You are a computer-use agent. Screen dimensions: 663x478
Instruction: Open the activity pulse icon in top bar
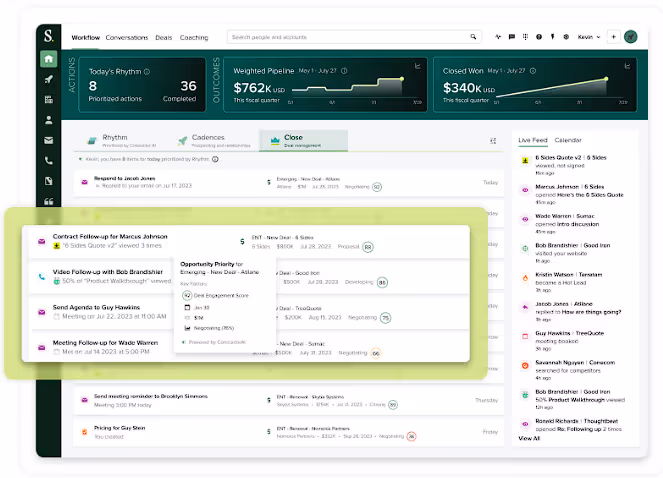click(x=498, y=37)
